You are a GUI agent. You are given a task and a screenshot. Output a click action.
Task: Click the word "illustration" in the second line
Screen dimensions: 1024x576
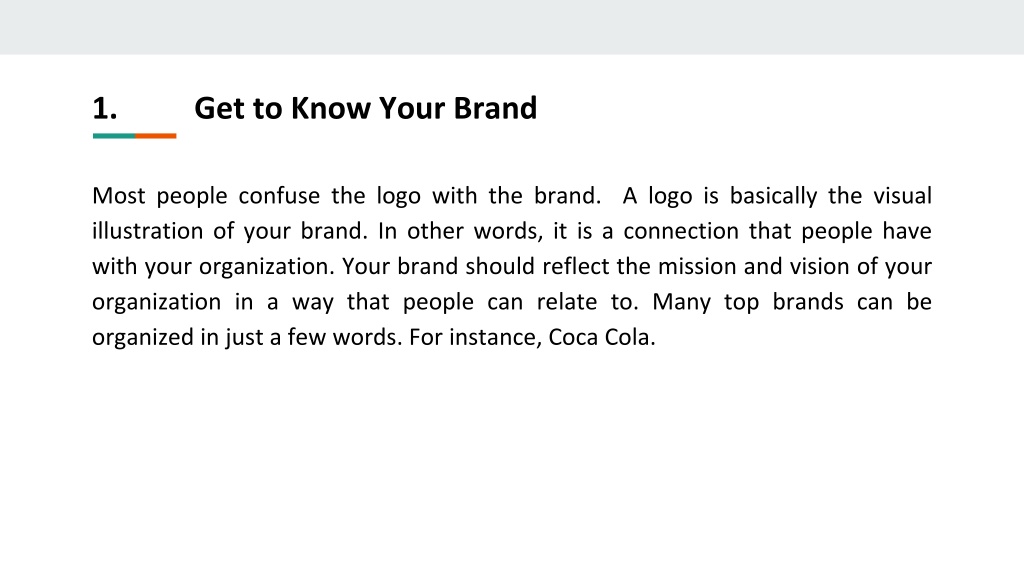point(148,231)
